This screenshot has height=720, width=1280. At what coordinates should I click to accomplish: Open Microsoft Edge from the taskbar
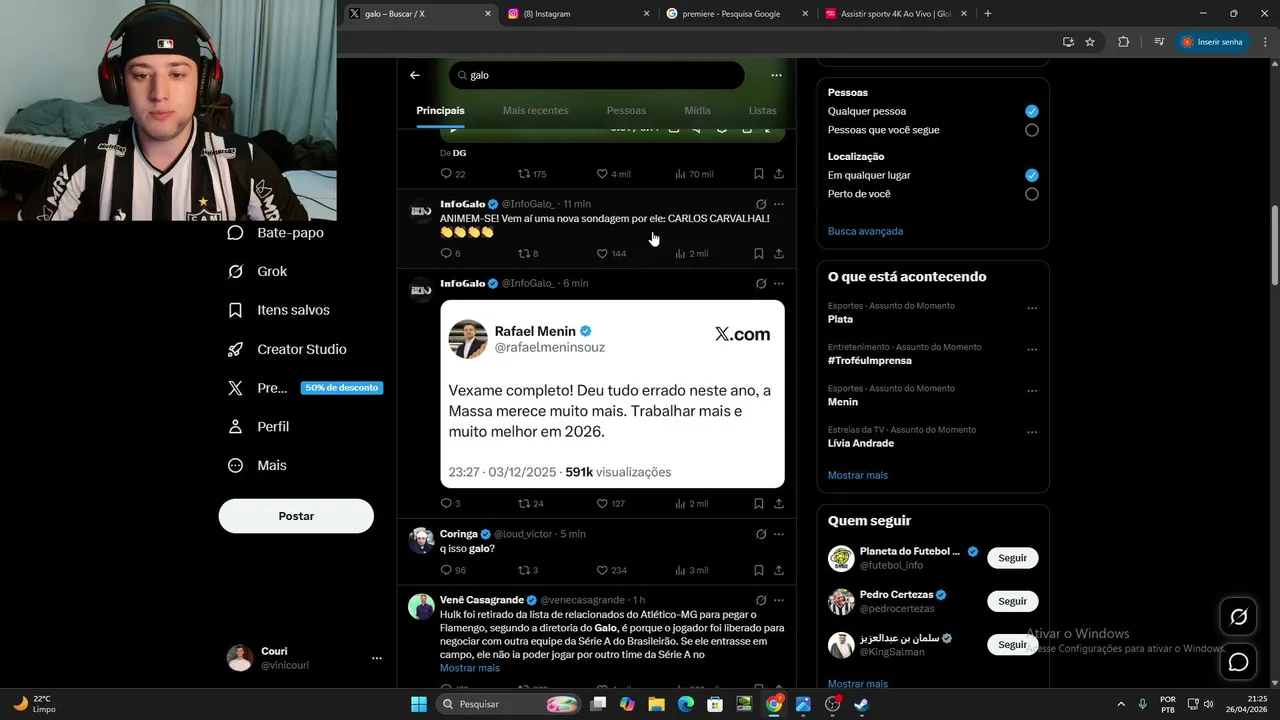coord(686,704)
